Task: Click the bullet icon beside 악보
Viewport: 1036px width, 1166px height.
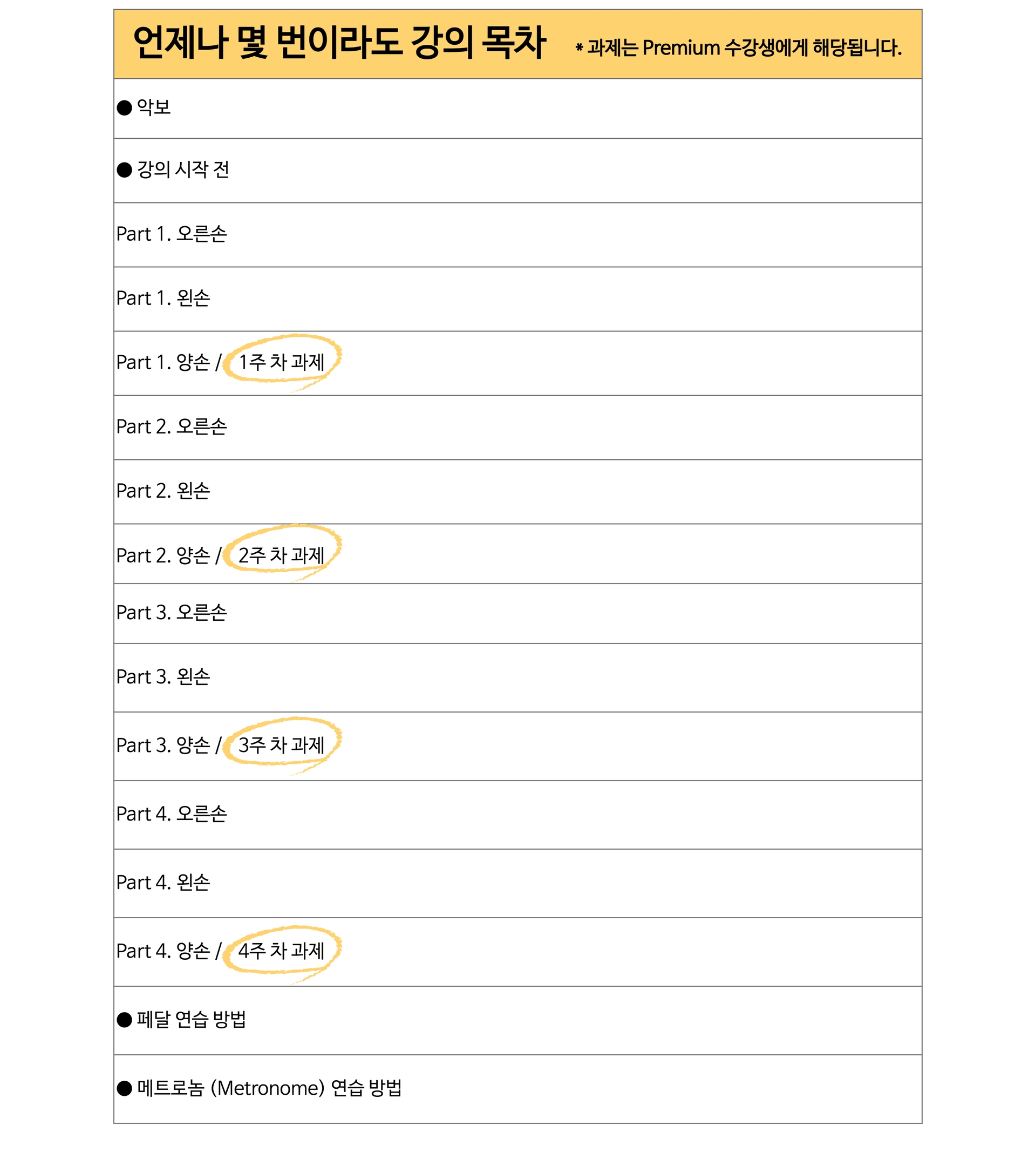Action: 124,108
